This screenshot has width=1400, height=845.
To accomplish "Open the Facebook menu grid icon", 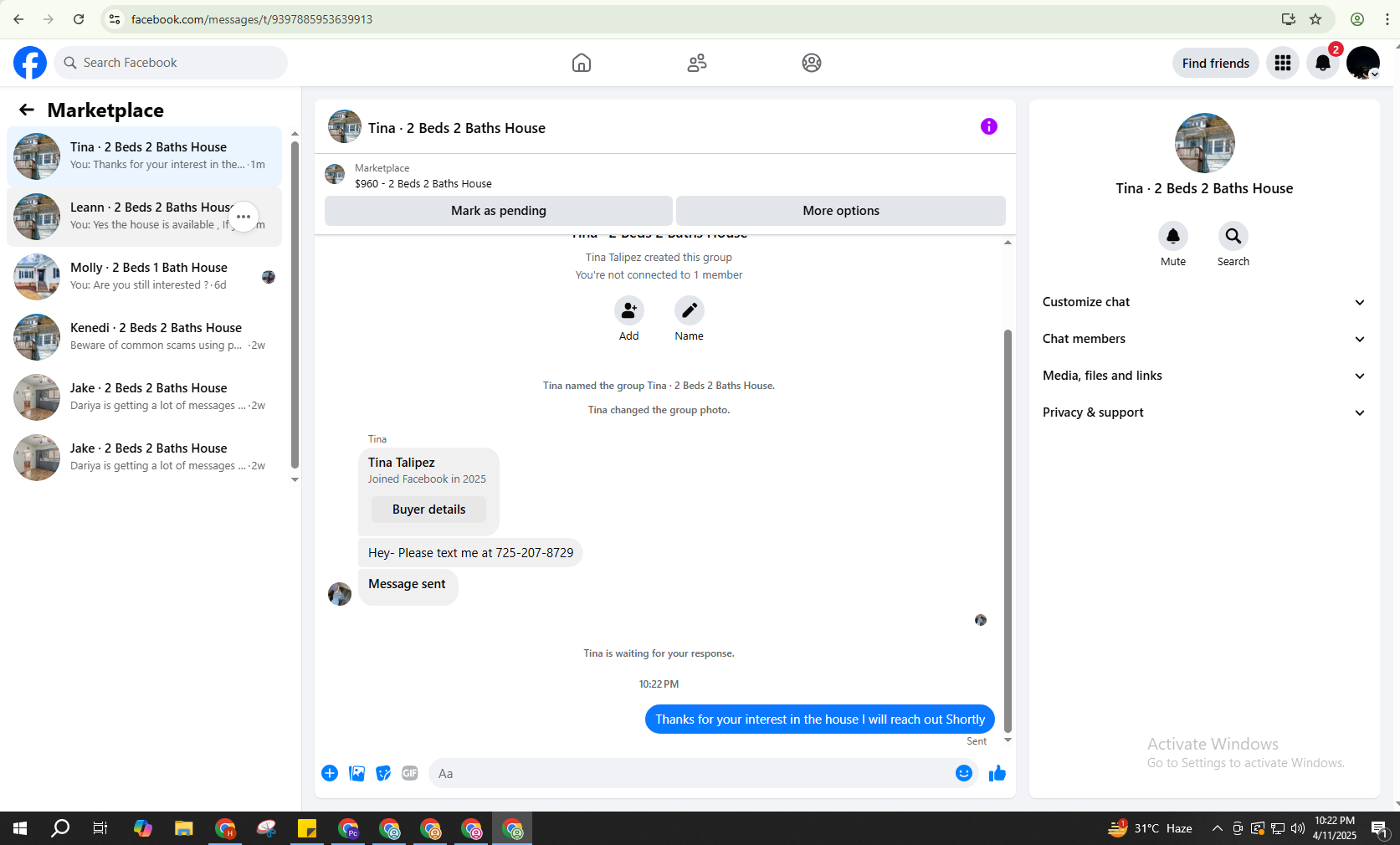I will click(x=1283, y=63).
